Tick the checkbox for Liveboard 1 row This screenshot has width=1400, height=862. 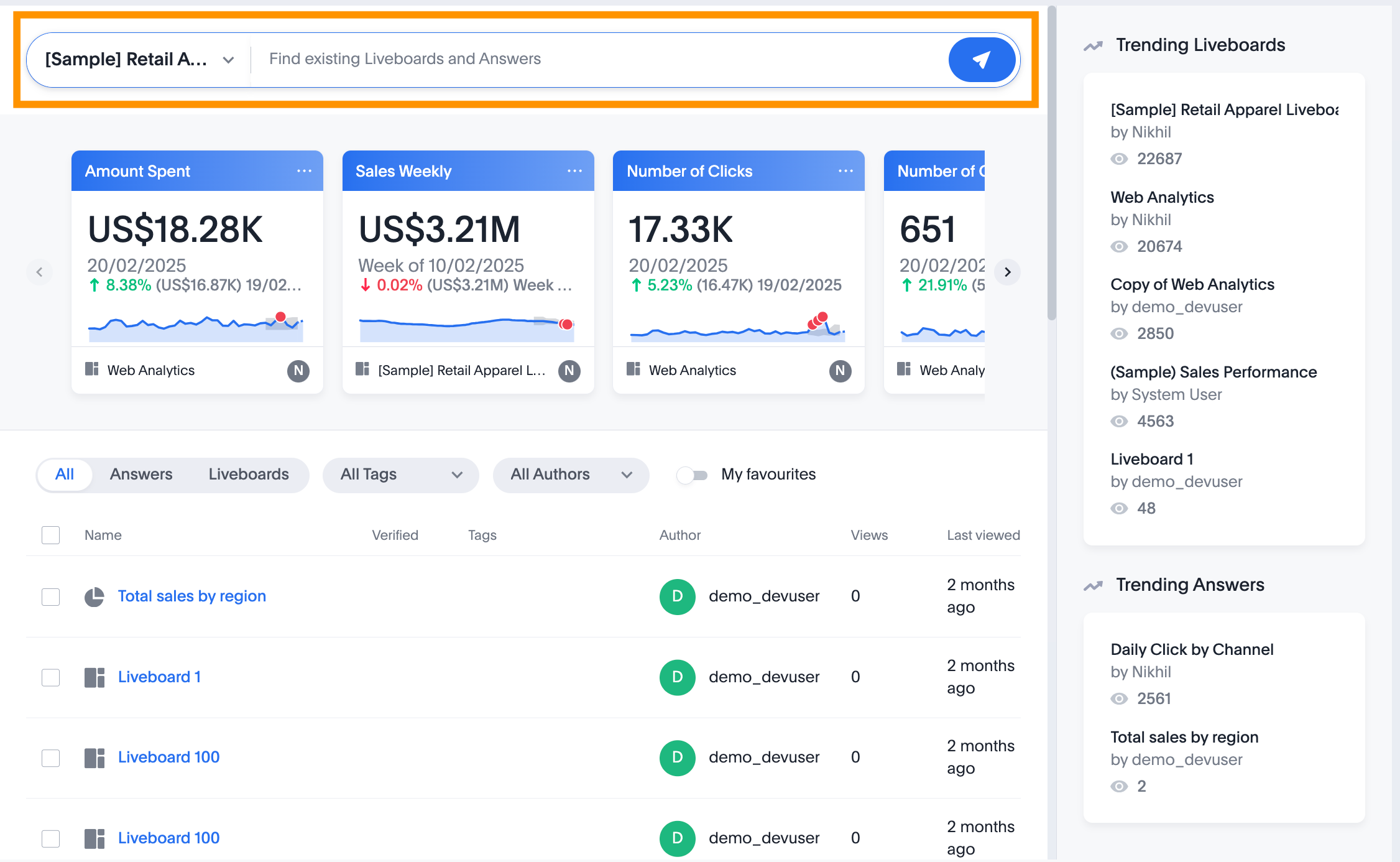click(x=50, y=677)
